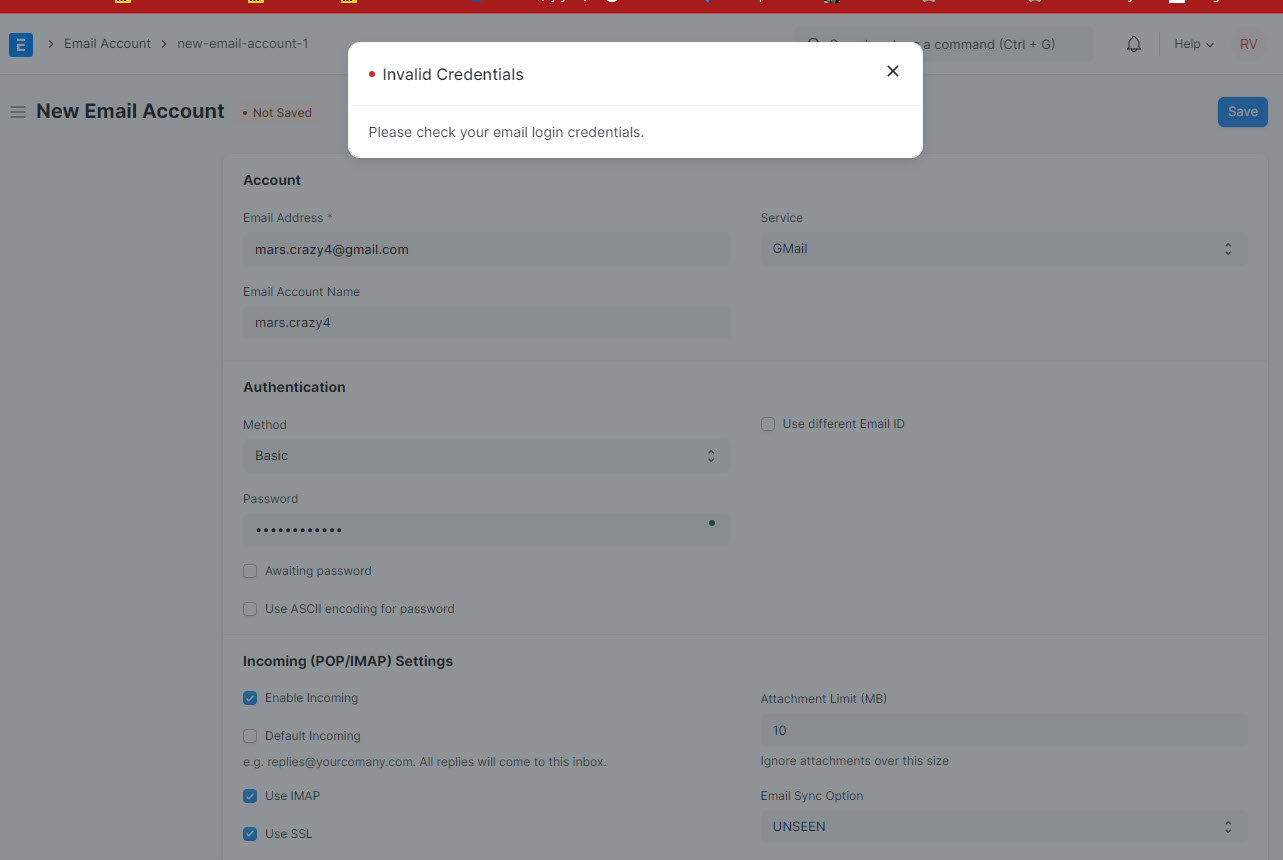
Task: Expand the sidebar hamburger icon
Action: 17,111
